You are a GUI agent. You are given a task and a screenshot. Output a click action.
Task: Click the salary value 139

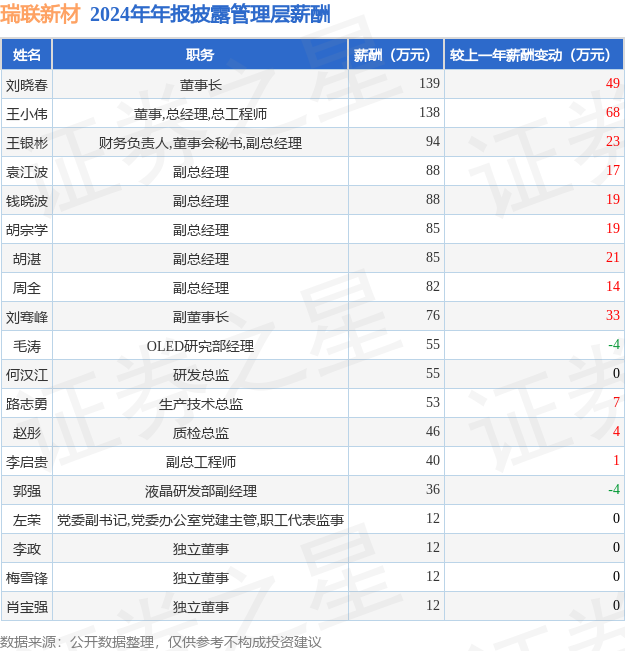click(429, 83)
